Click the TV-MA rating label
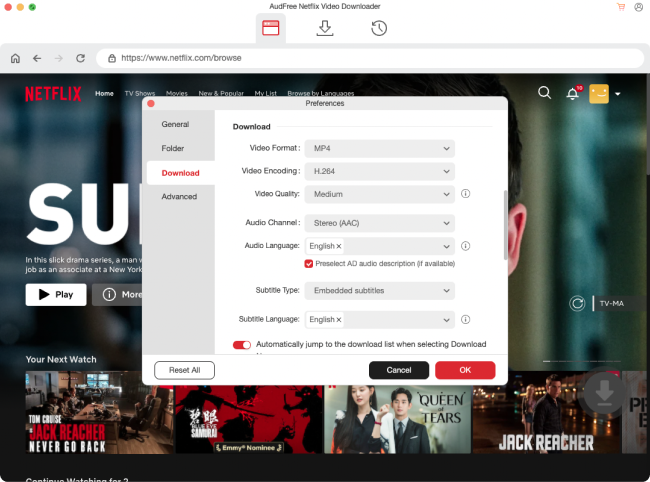This screenshot has width=650, height=482. [x=612, y=303]
